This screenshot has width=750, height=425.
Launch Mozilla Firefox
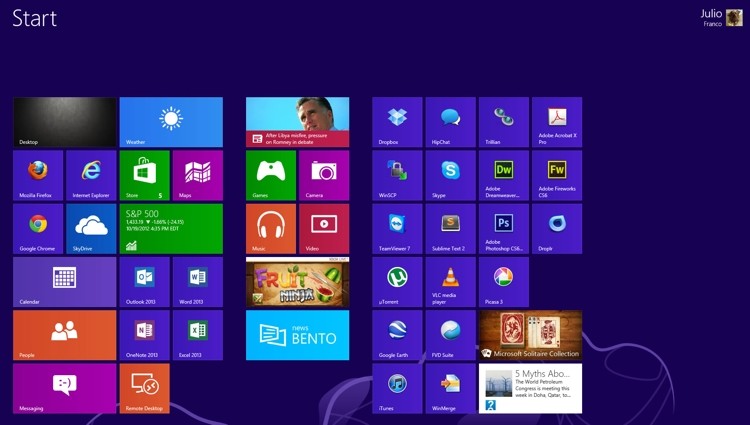pyautogui.click(x=38, y=175)
